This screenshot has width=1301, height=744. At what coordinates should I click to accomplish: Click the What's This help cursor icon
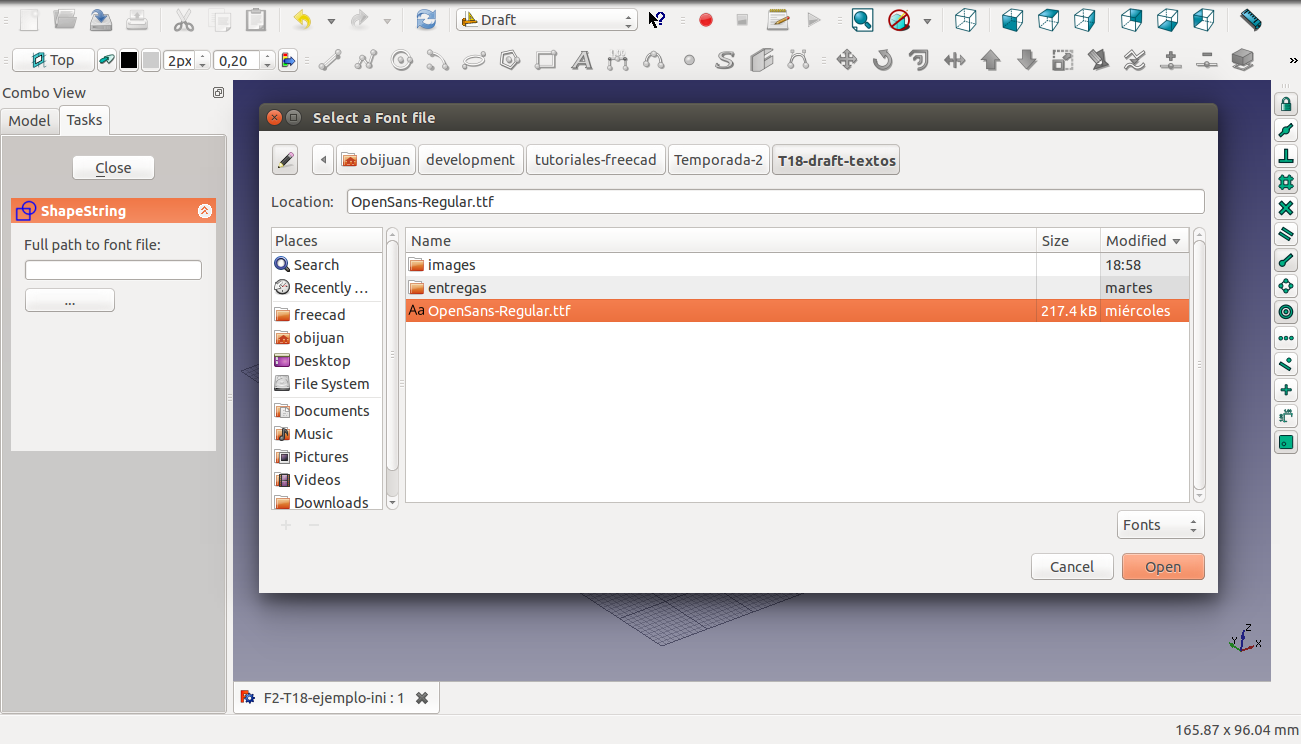coord(656,20)
